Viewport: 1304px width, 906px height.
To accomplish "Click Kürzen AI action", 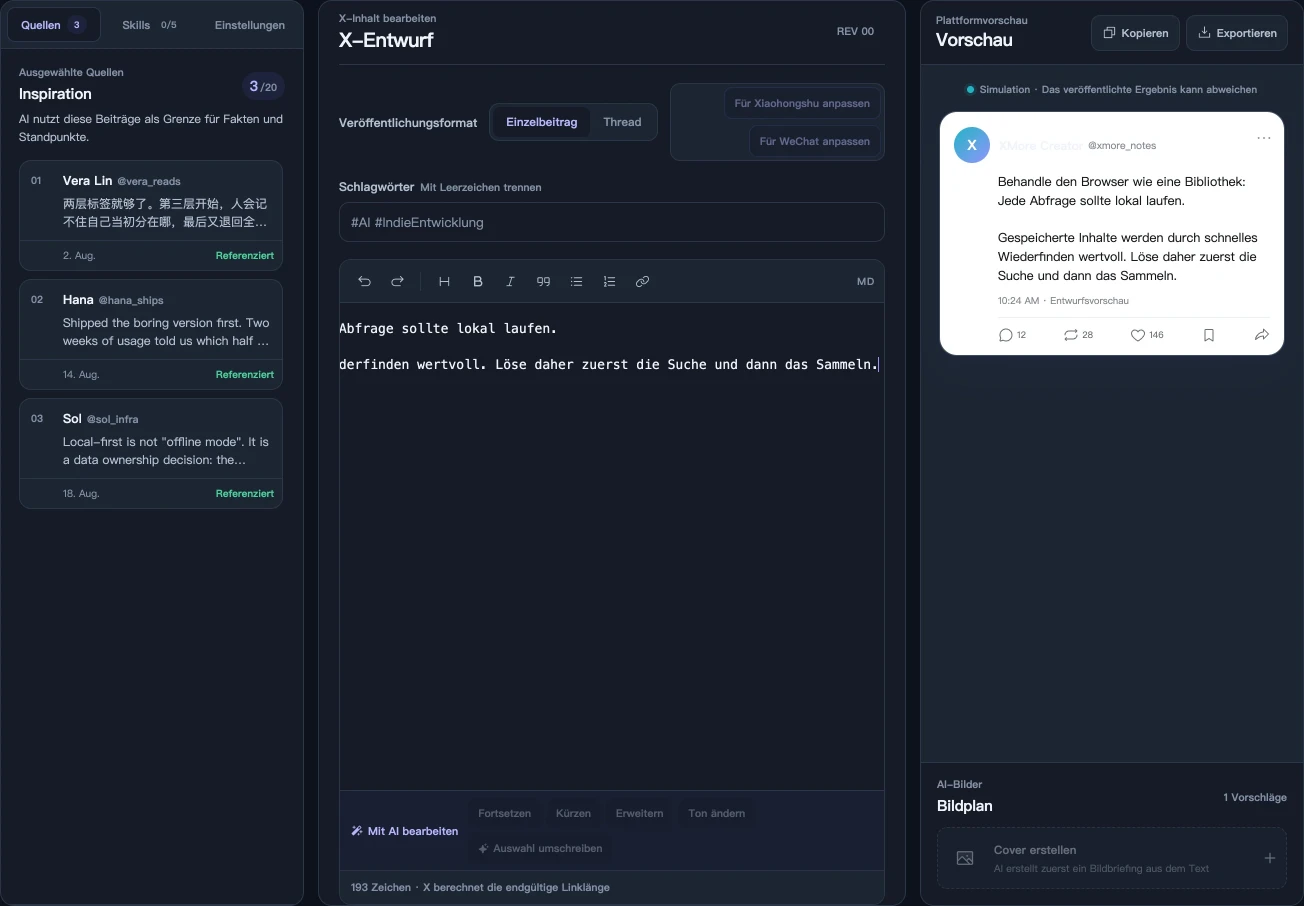I will pos(573,813).
